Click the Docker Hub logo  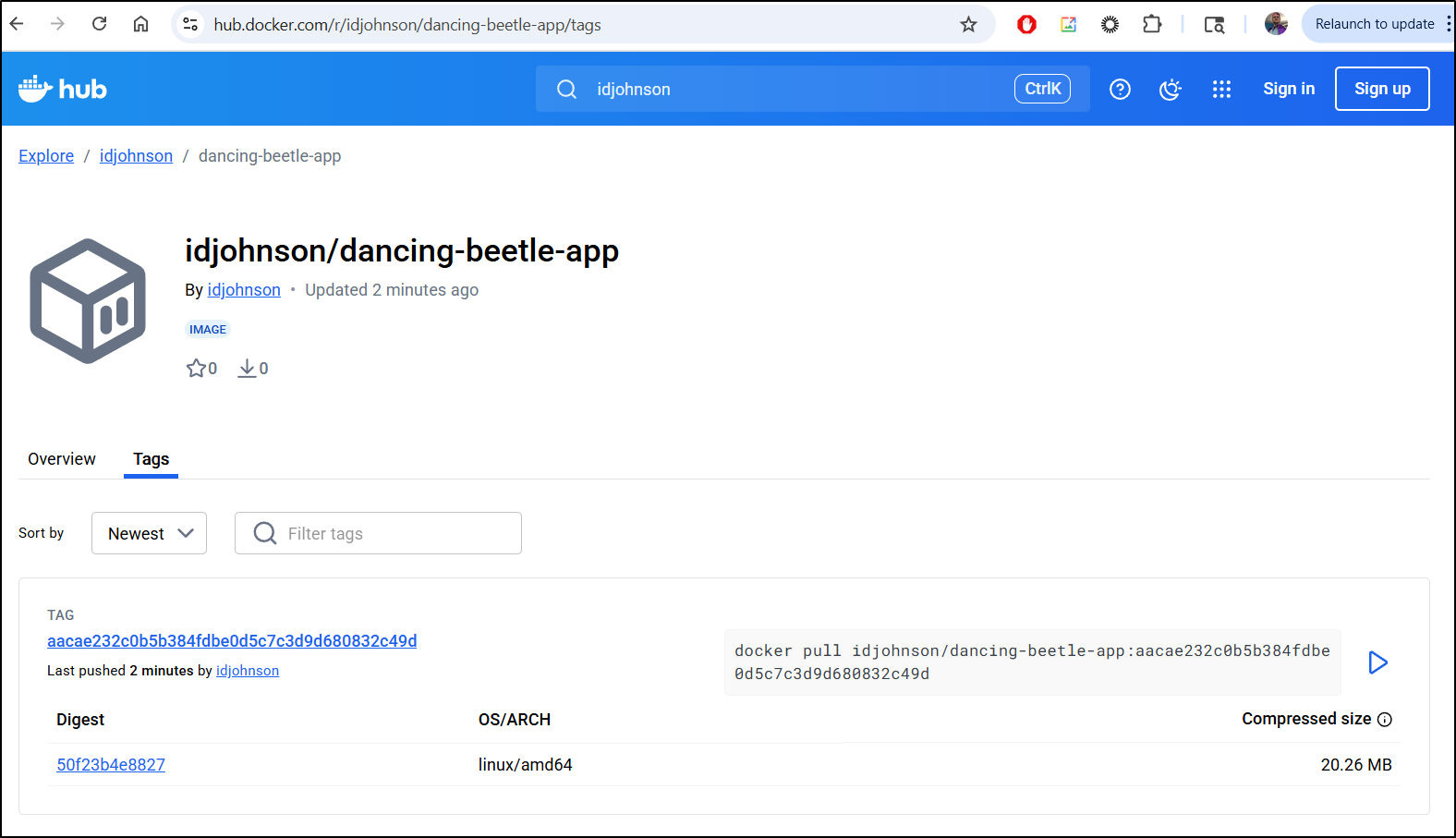point(63,89)
